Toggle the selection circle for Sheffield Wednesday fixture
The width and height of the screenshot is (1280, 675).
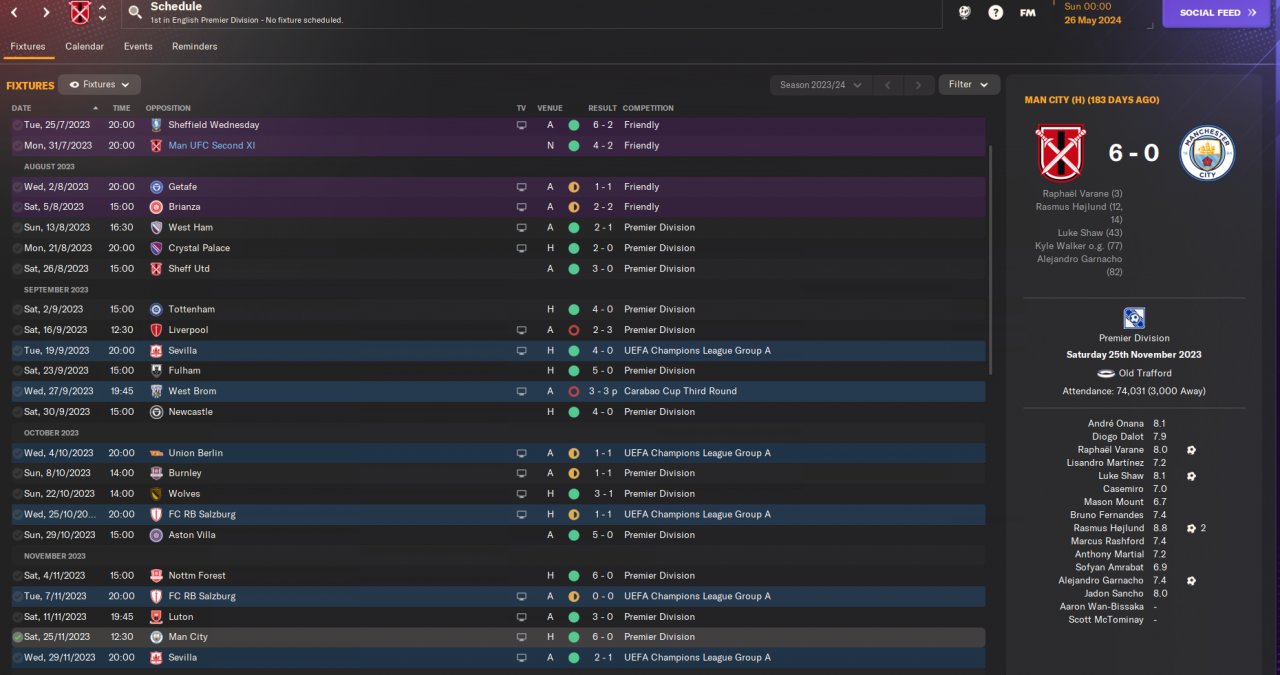[x=17, y=125]
